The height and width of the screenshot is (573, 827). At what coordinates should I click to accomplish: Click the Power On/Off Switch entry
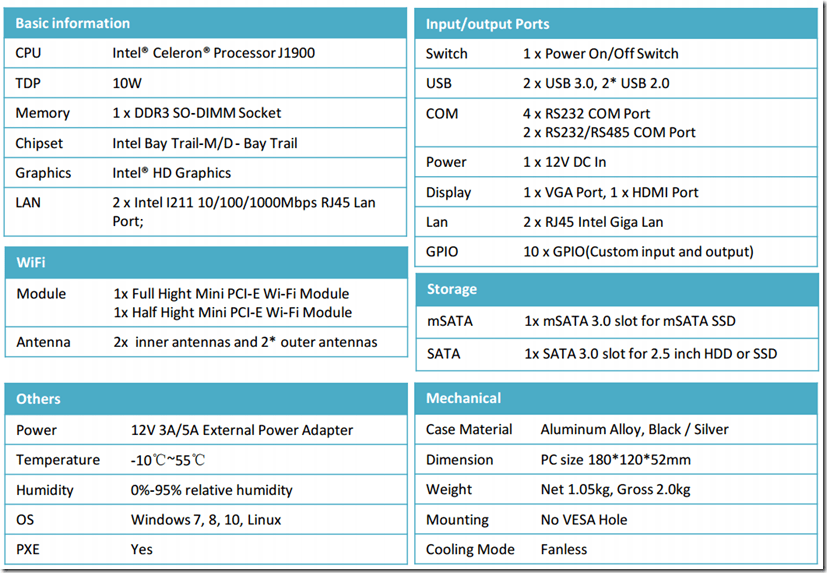click(600, 53)
